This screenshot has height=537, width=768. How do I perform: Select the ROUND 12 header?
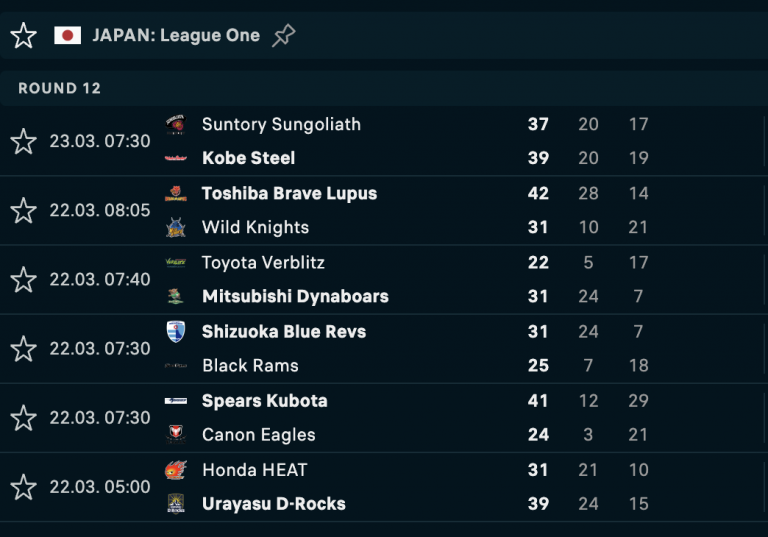(x=59, y=88)
